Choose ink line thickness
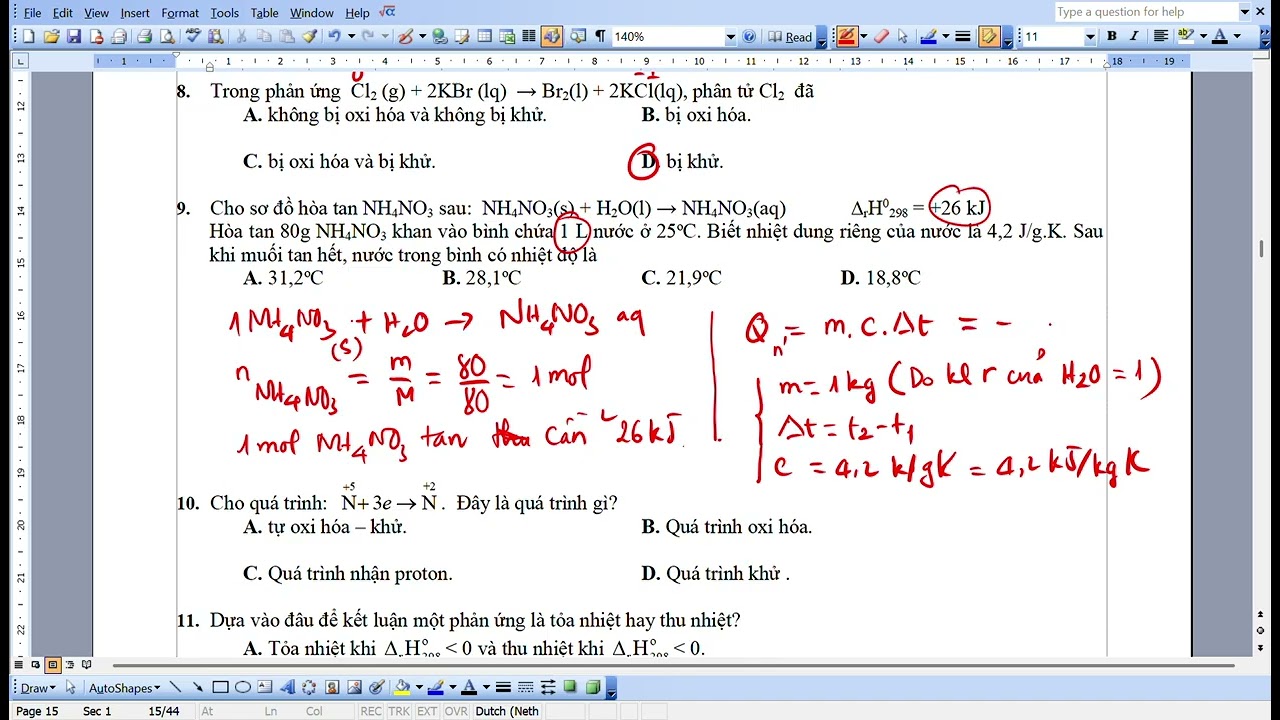 (x=963, y=36)
